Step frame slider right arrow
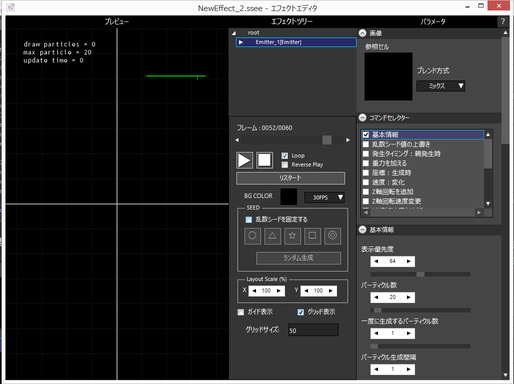The width and height of the screenshot is (514, 384). (348, 140)
